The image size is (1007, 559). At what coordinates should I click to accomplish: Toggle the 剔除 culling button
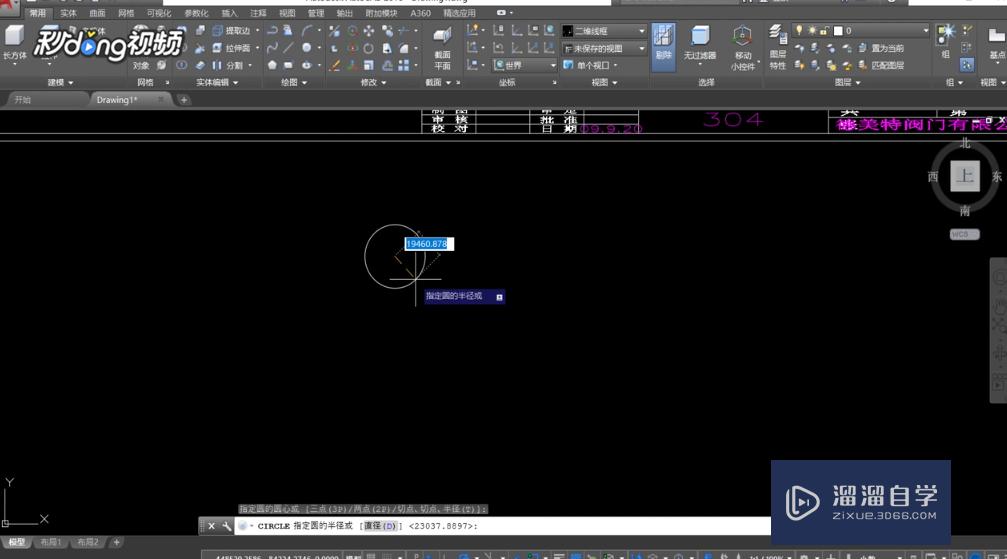pyautogui.click(x=663, y=44)
